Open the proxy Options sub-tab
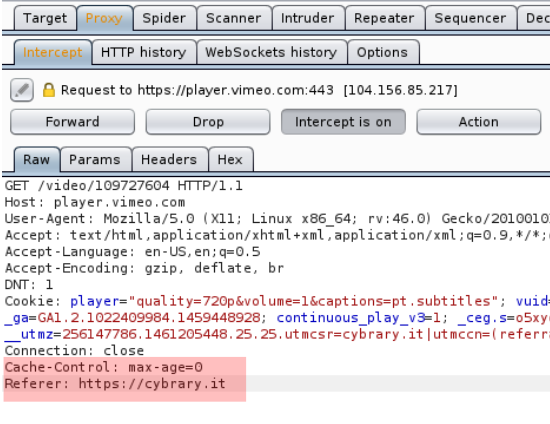 coord(382,53)
